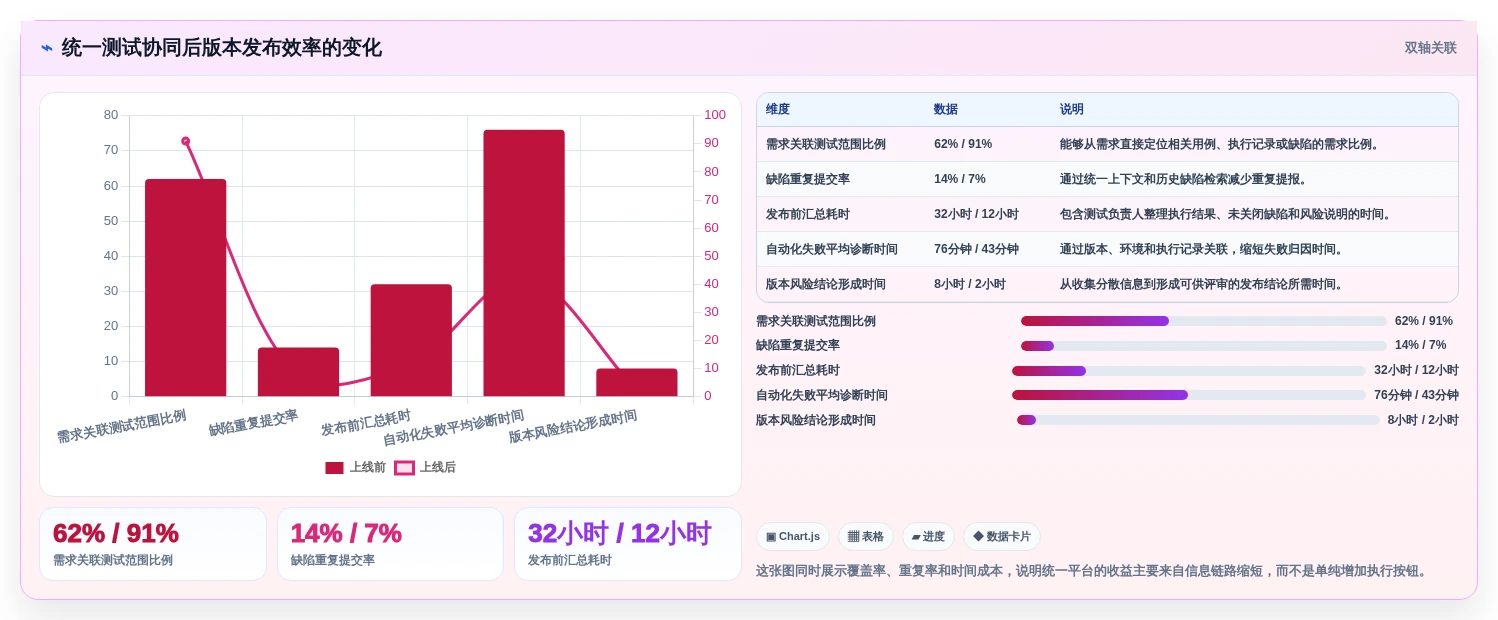This screenshot has height=620, width=1498.
Task: Click the 自动化失败平均诊断时间 bar in chart
Action: pyautogui.click(x=524, y=263)
